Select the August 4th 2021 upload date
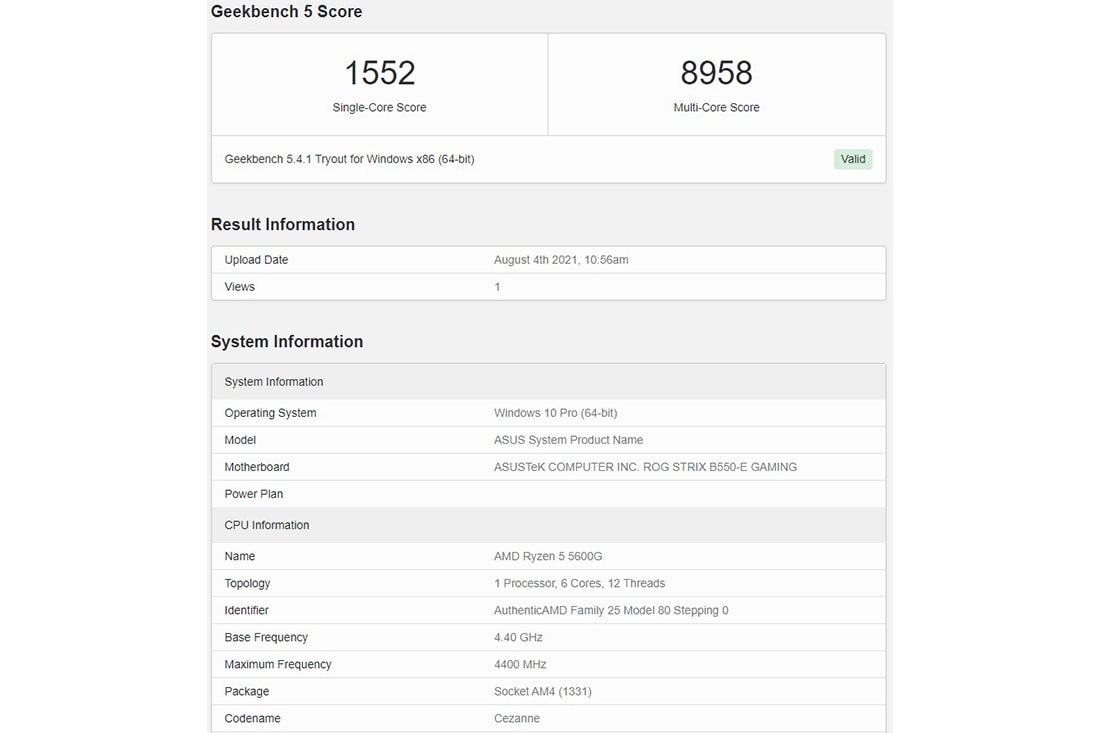The image size is (1100, 733). [561, 260]
